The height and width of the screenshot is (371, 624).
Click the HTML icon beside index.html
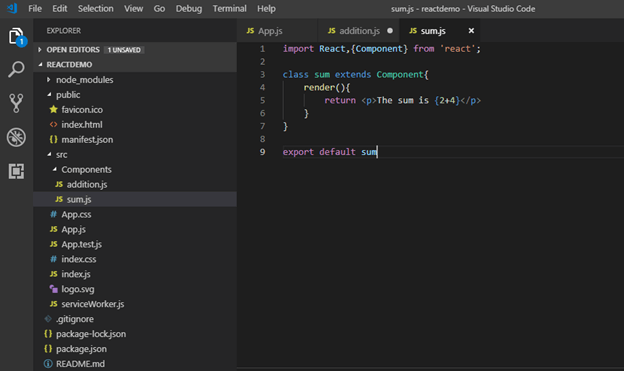(53, 124)
